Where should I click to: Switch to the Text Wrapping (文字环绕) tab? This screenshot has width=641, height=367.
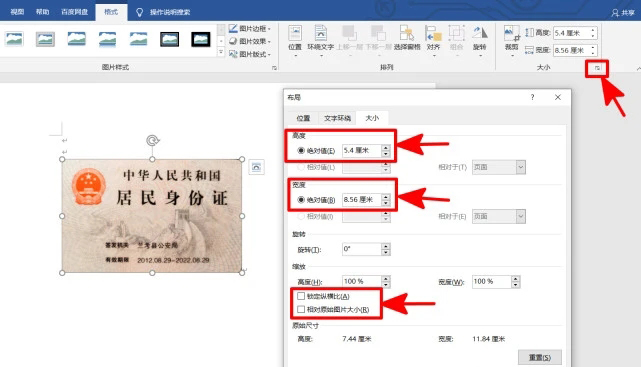coord(337,118)
